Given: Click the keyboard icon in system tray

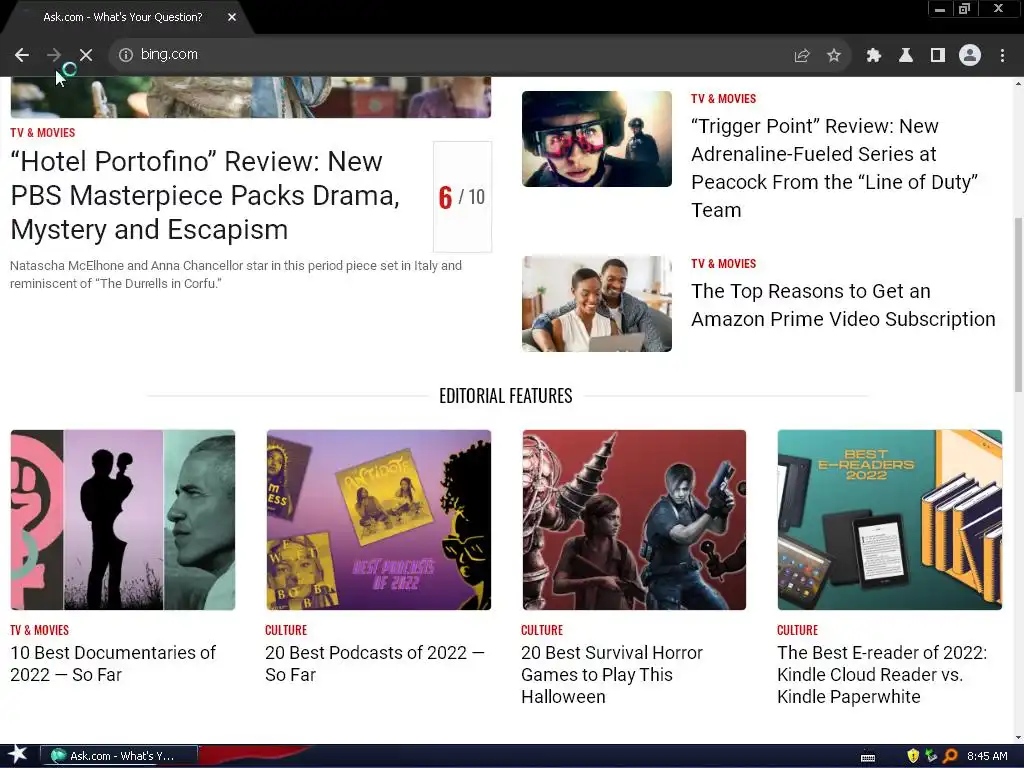Looking at the screenshot, I should pos(868,757).
